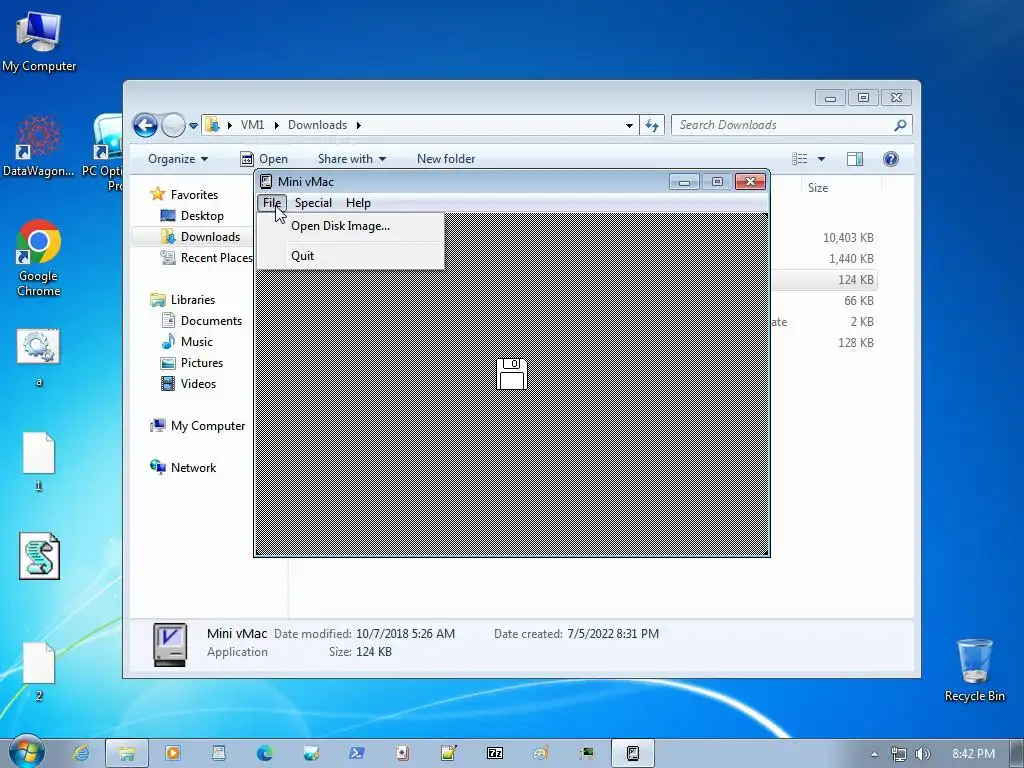Select Desktop in the navigation pane
The height and width of the screenshot is (768, 1024).
pos(202,216)
